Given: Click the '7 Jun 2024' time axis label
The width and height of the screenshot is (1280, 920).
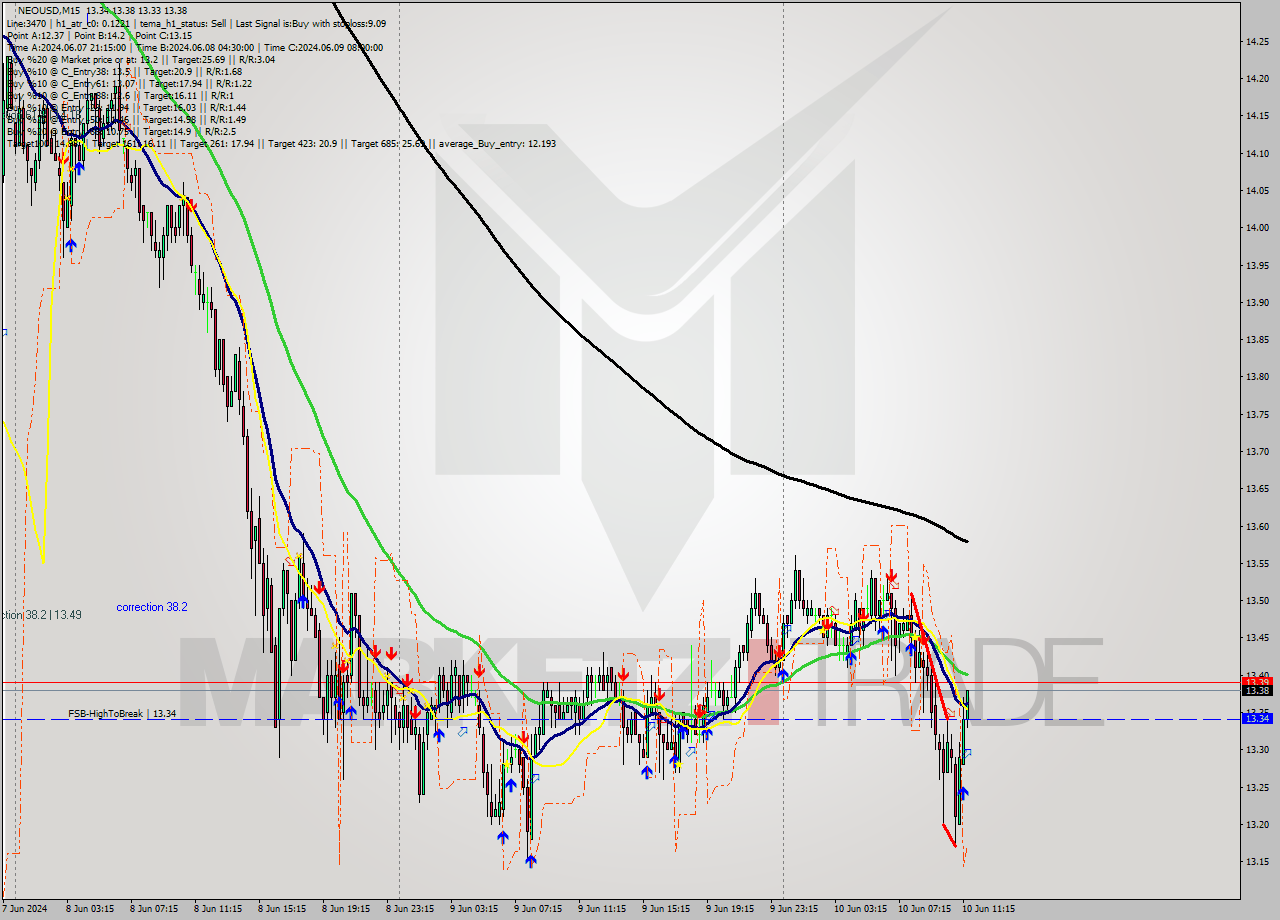Looking at the screenshot, I should 23,909.
